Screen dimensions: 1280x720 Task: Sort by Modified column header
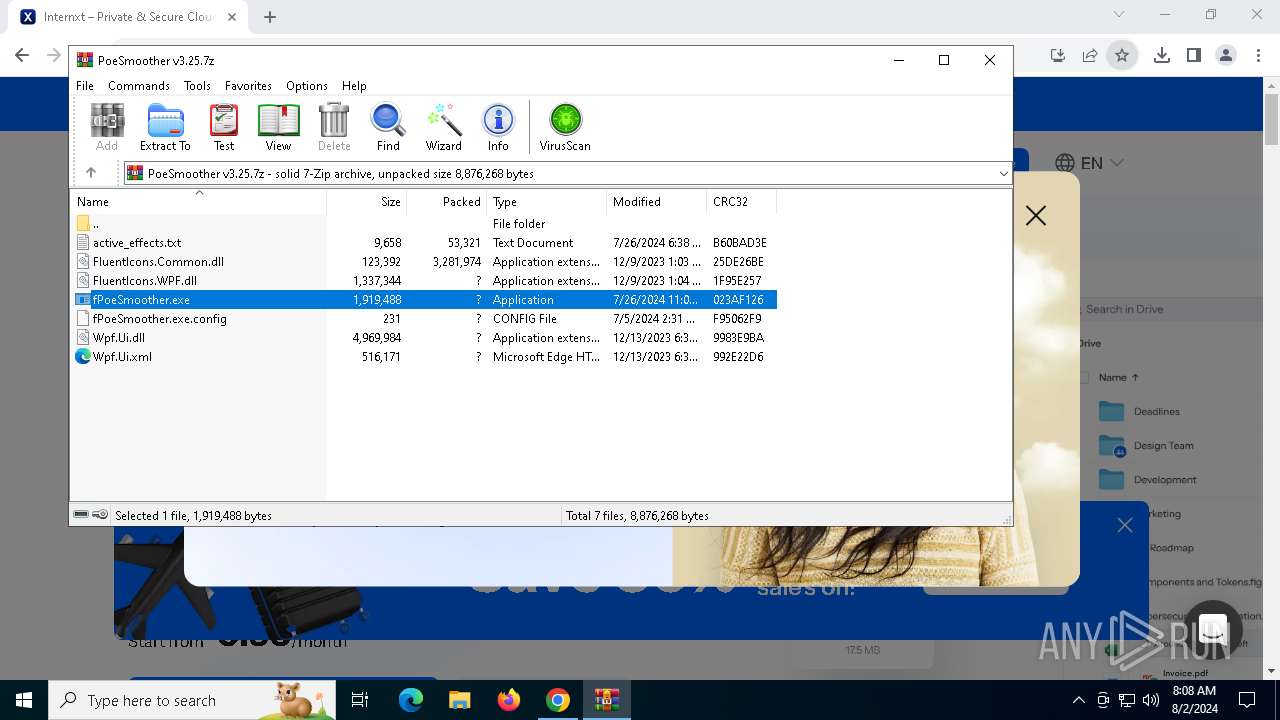(656, 202)
